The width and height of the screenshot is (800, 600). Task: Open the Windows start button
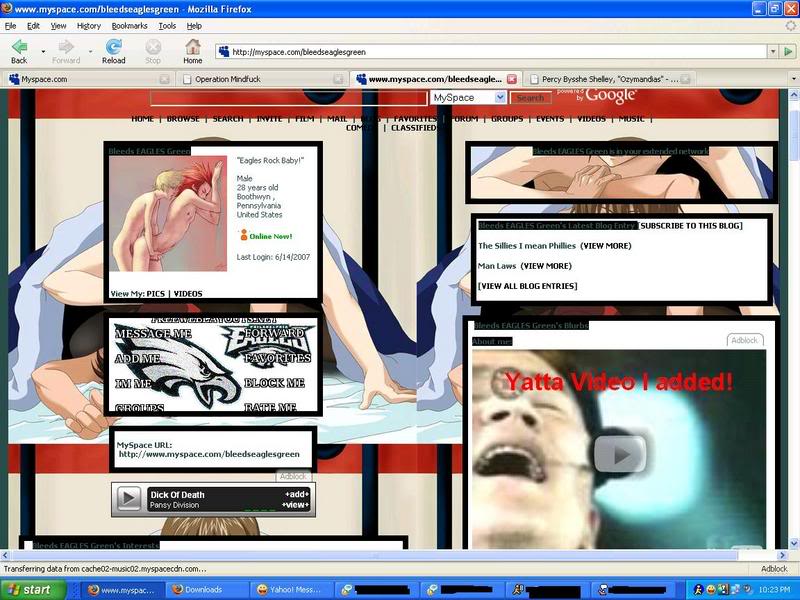(33, 590)
